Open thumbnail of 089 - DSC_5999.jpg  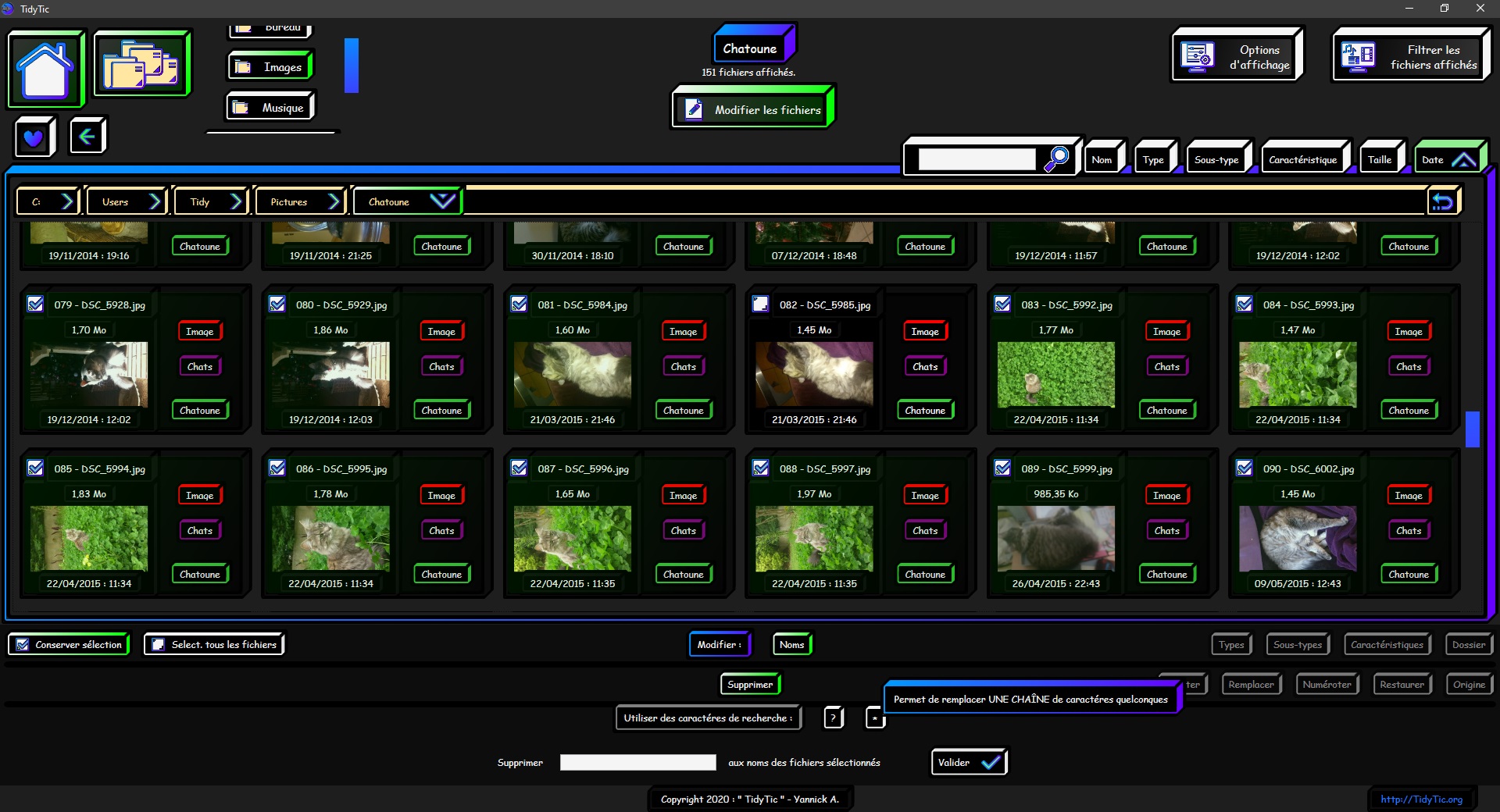point(1055,538)
